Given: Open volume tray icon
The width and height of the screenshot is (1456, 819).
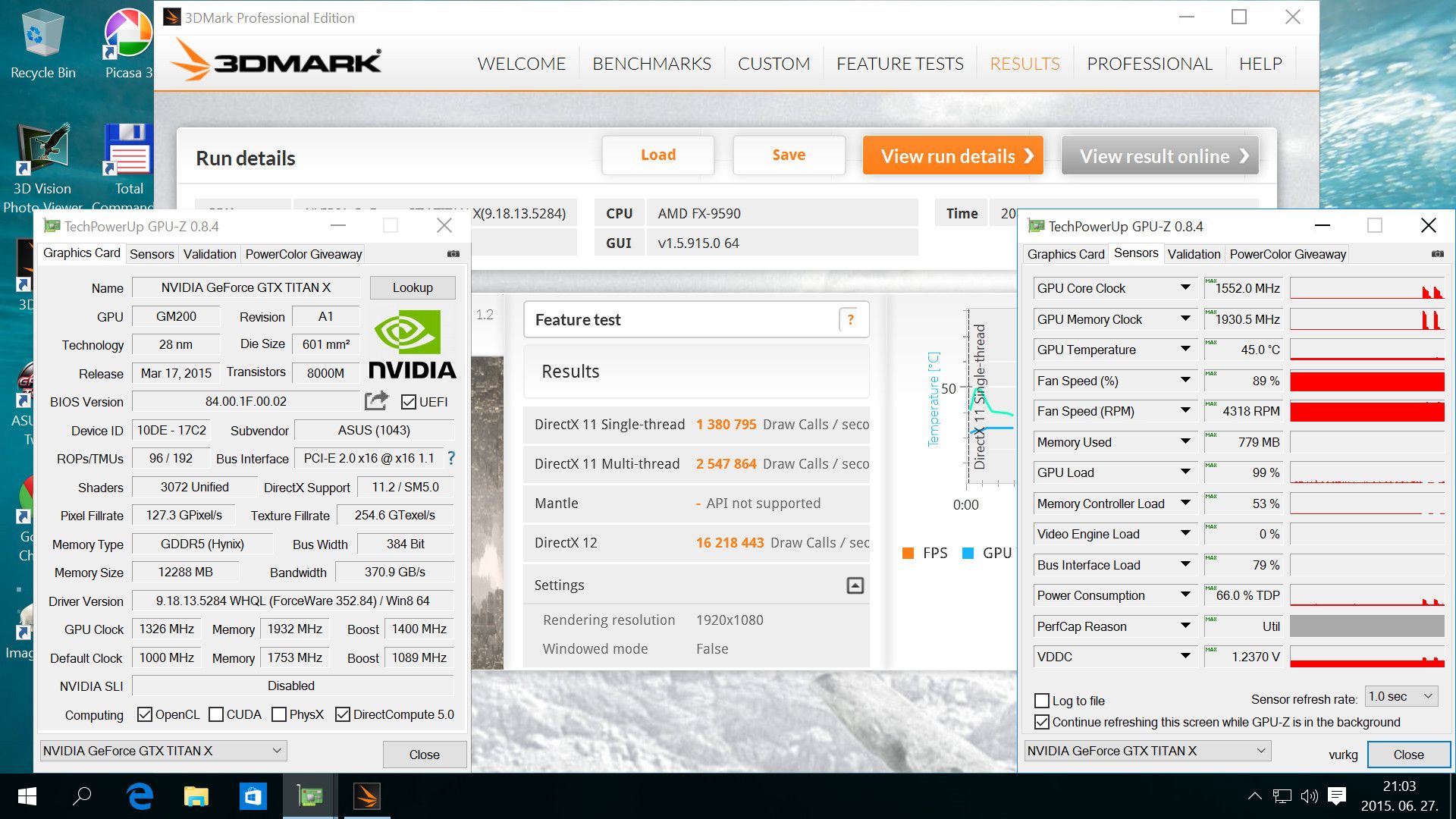Looking at the screenshot, I should tap(1309, 795).
